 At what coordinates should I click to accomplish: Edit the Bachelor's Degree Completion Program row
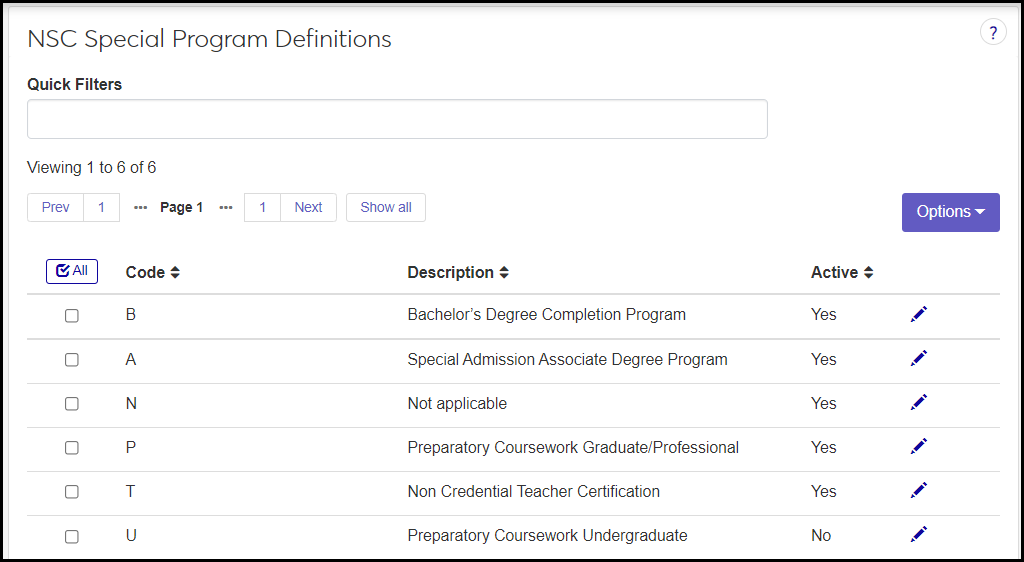tap(919, 314)
